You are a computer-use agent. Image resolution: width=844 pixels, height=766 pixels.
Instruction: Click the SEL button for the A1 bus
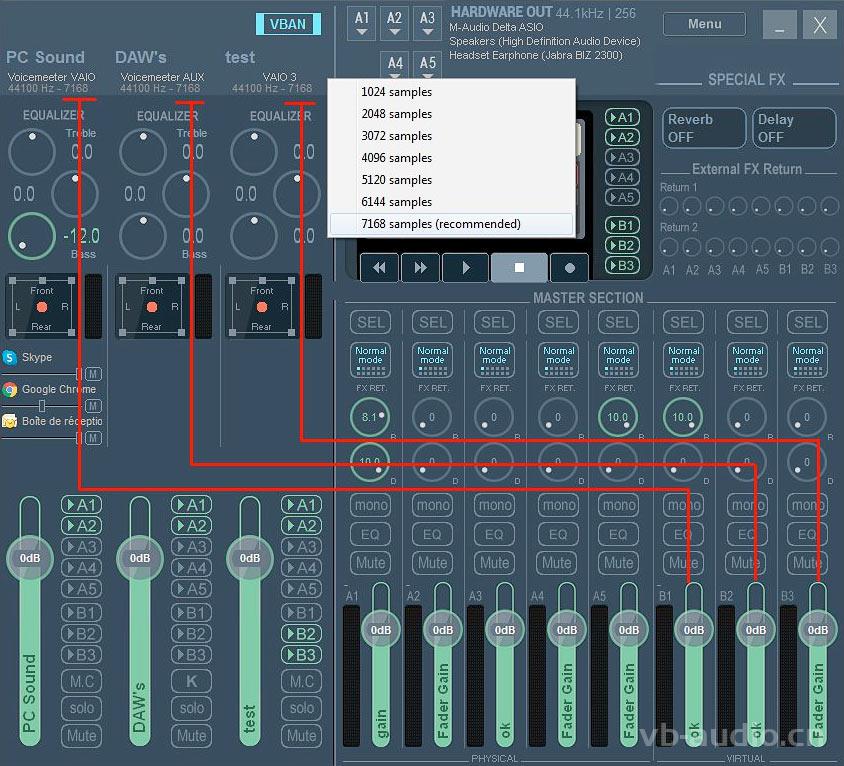click(x=370, y=322)
